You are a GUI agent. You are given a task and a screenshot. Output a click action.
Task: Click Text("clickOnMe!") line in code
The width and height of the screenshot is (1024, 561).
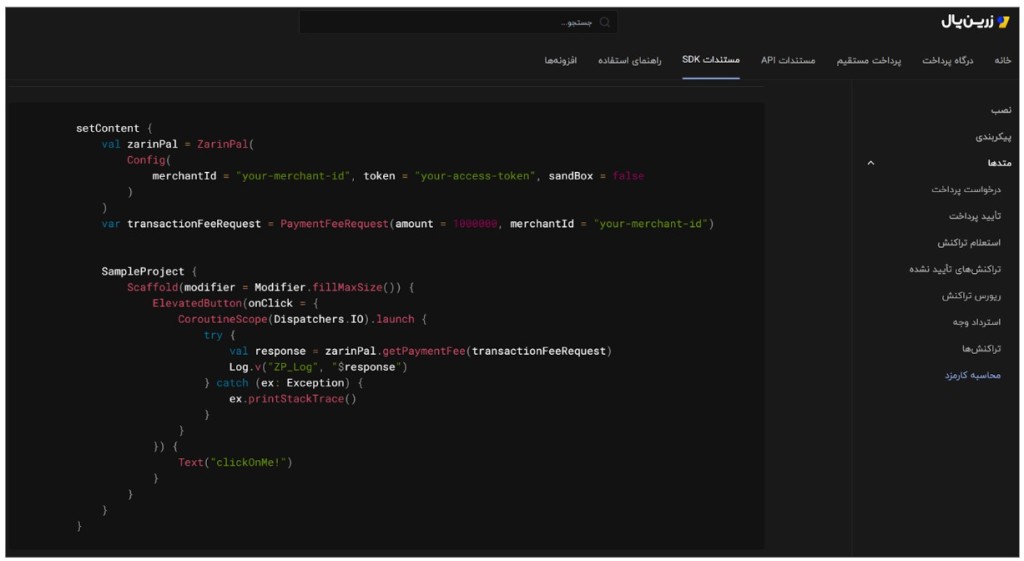pos(235,462)
